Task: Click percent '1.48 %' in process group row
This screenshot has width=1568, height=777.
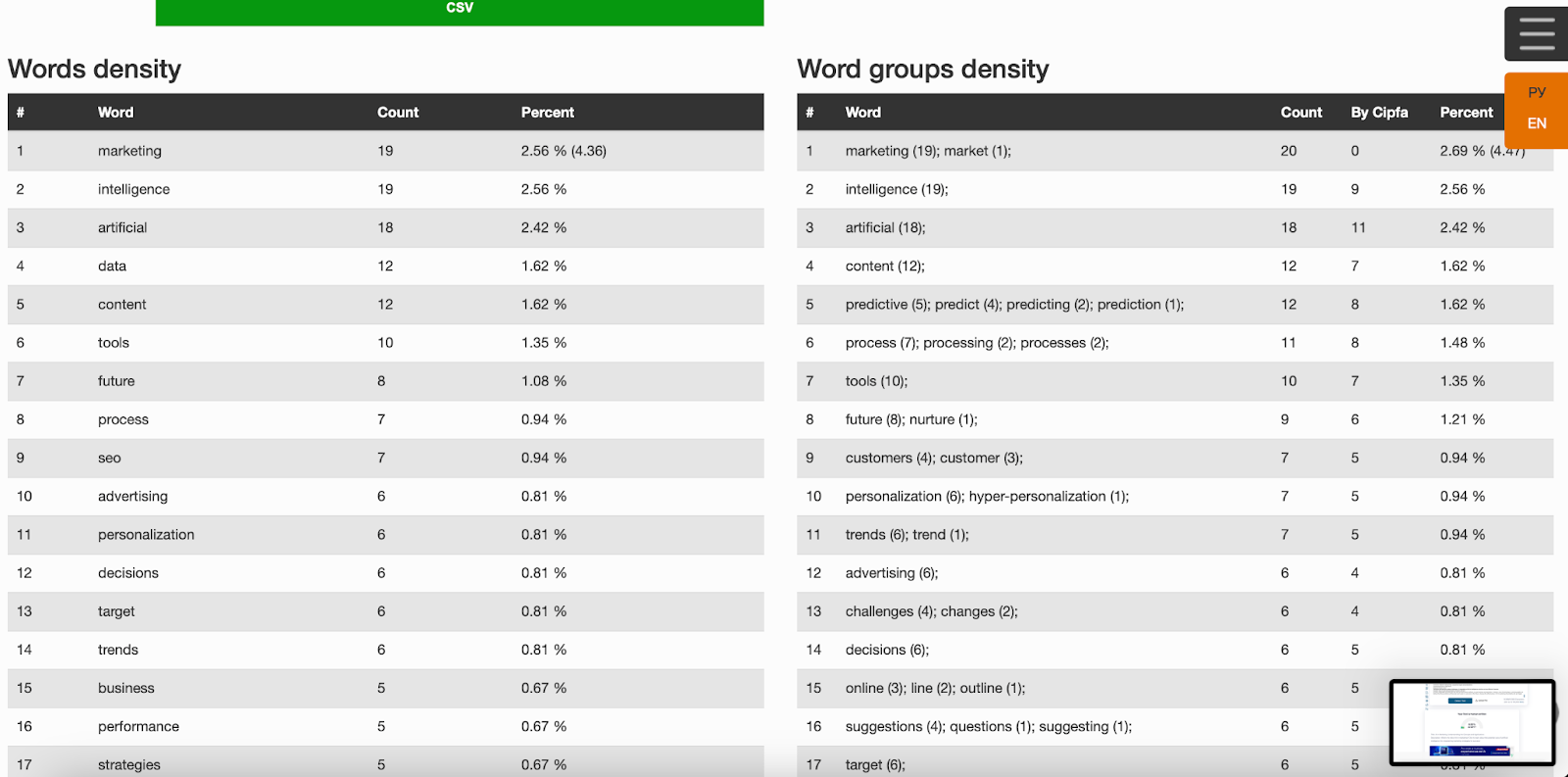Action: (1462, 343)
